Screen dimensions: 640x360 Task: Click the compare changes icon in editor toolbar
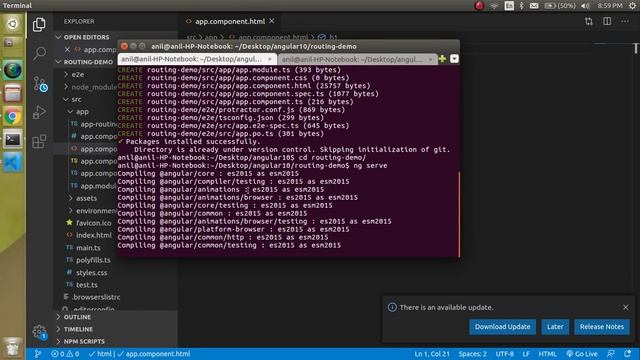coord(589,21)
